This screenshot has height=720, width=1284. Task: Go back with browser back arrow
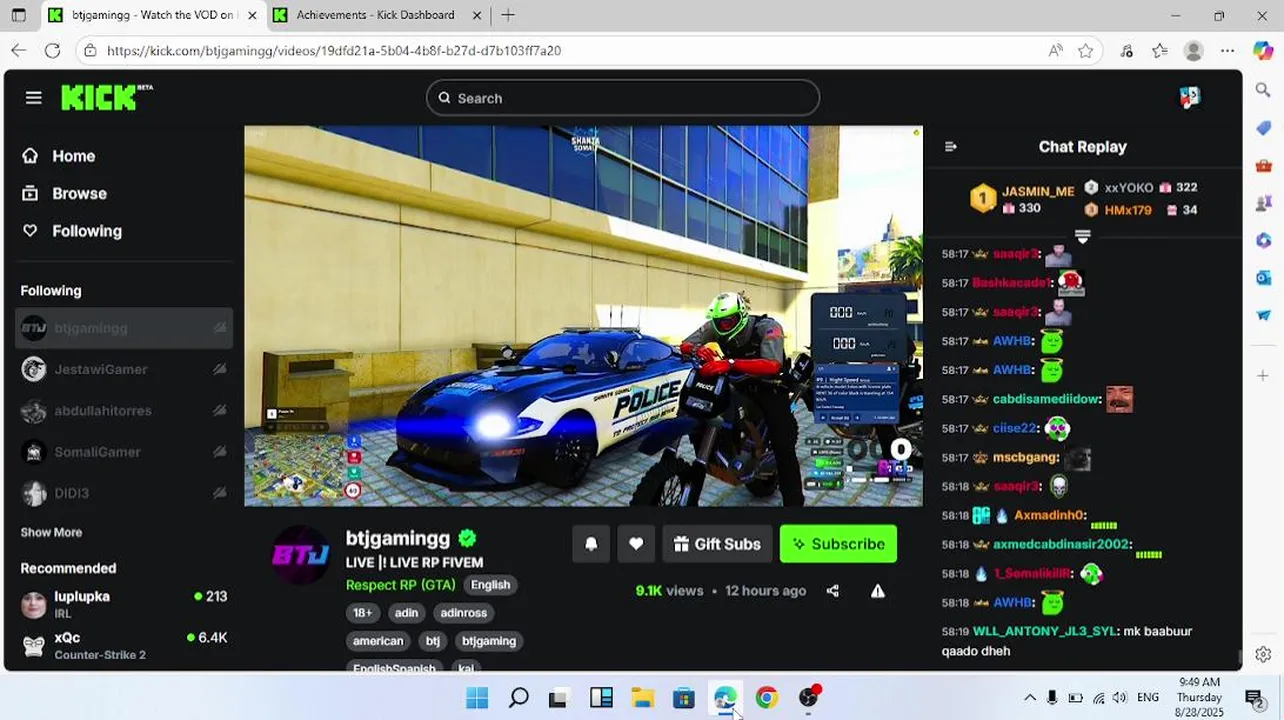19,50
